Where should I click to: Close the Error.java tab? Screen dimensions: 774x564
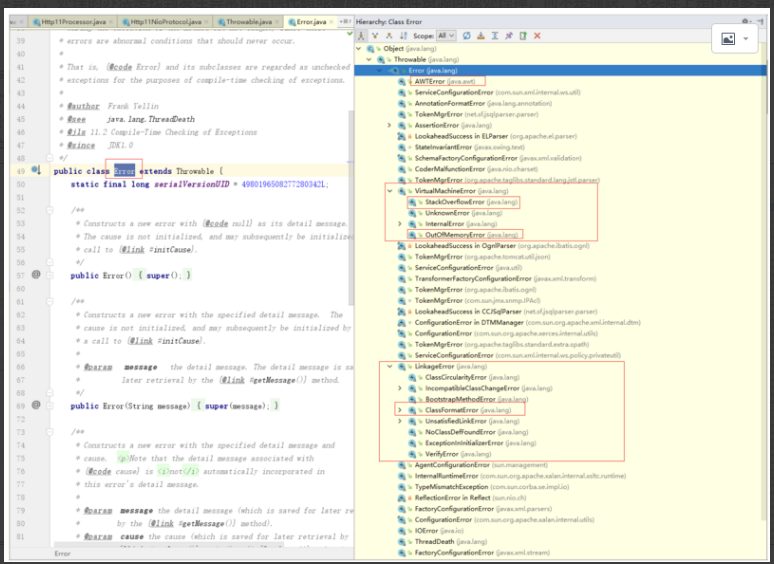tap(331, 22)
